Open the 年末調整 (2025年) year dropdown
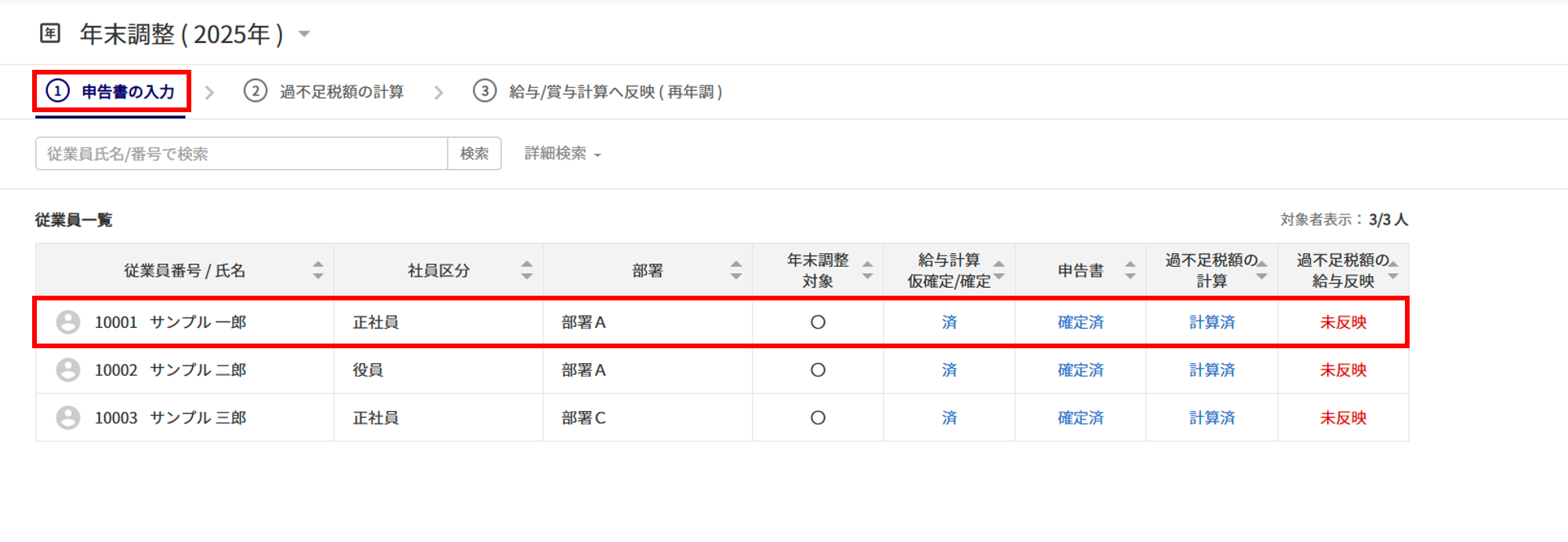The image size is (1568, 542). pyautogui.click(x=305, y=34)
